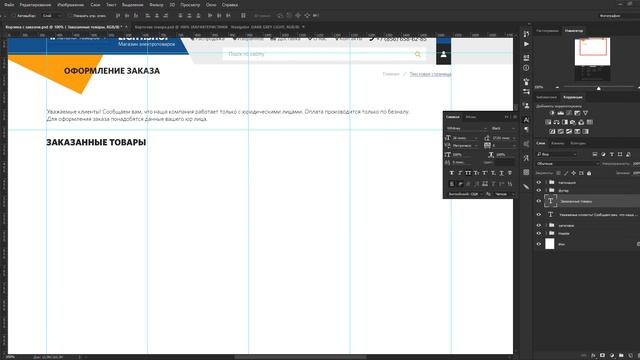Add a Black & White adjustment
The image size is (640, 360).
565,122
